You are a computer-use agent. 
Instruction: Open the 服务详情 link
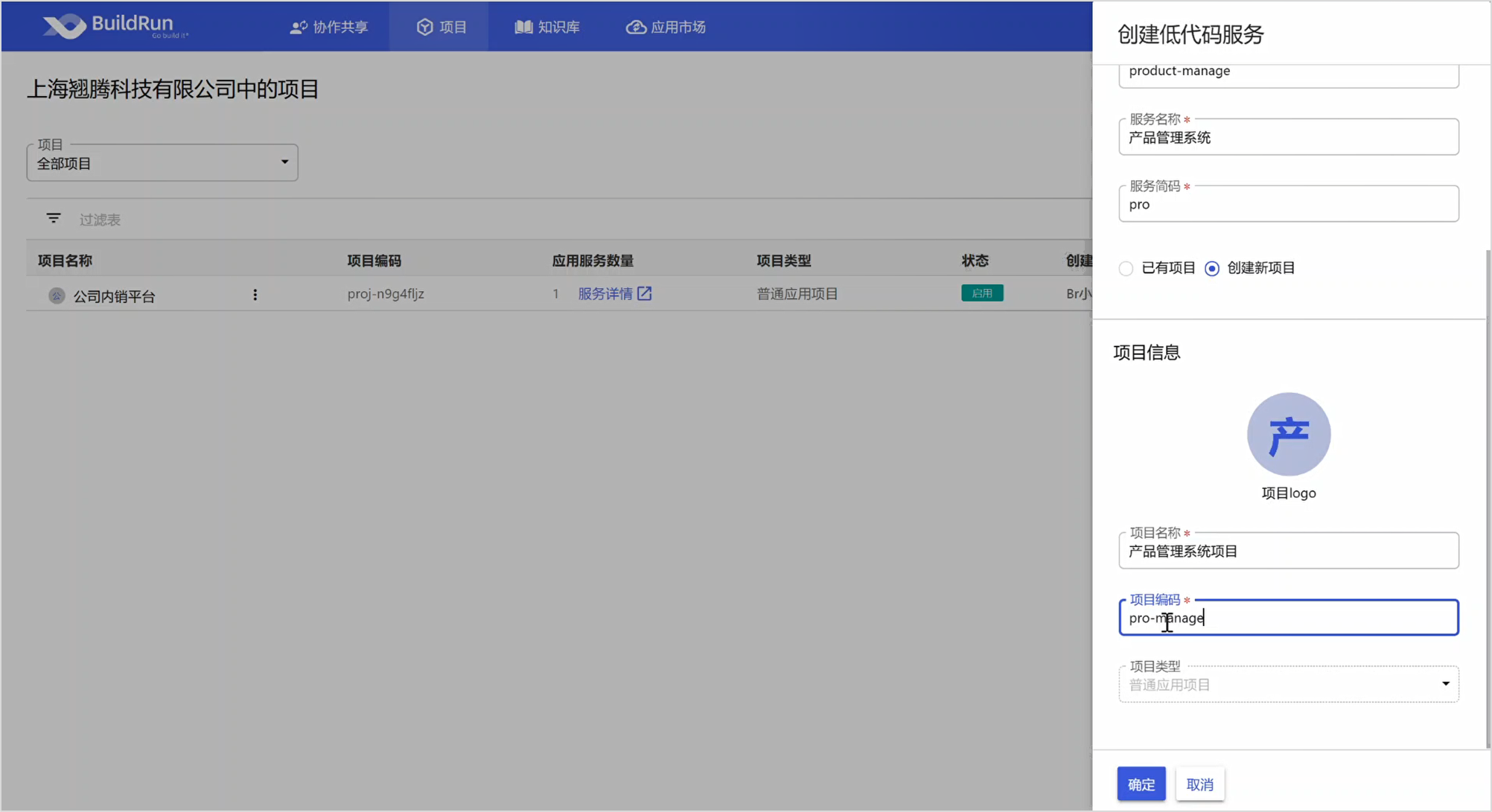click(605, 294)
